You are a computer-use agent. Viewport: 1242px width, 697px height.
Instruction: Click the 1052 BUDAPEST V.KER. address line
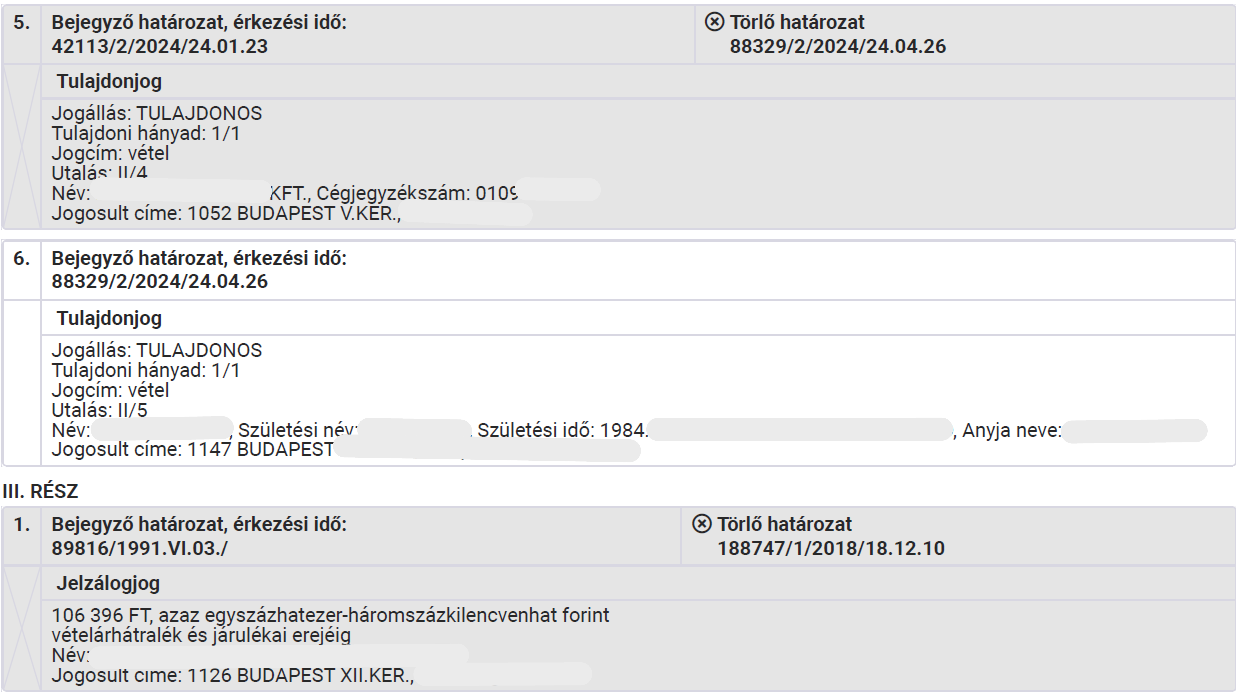click(x=226, y=212)
